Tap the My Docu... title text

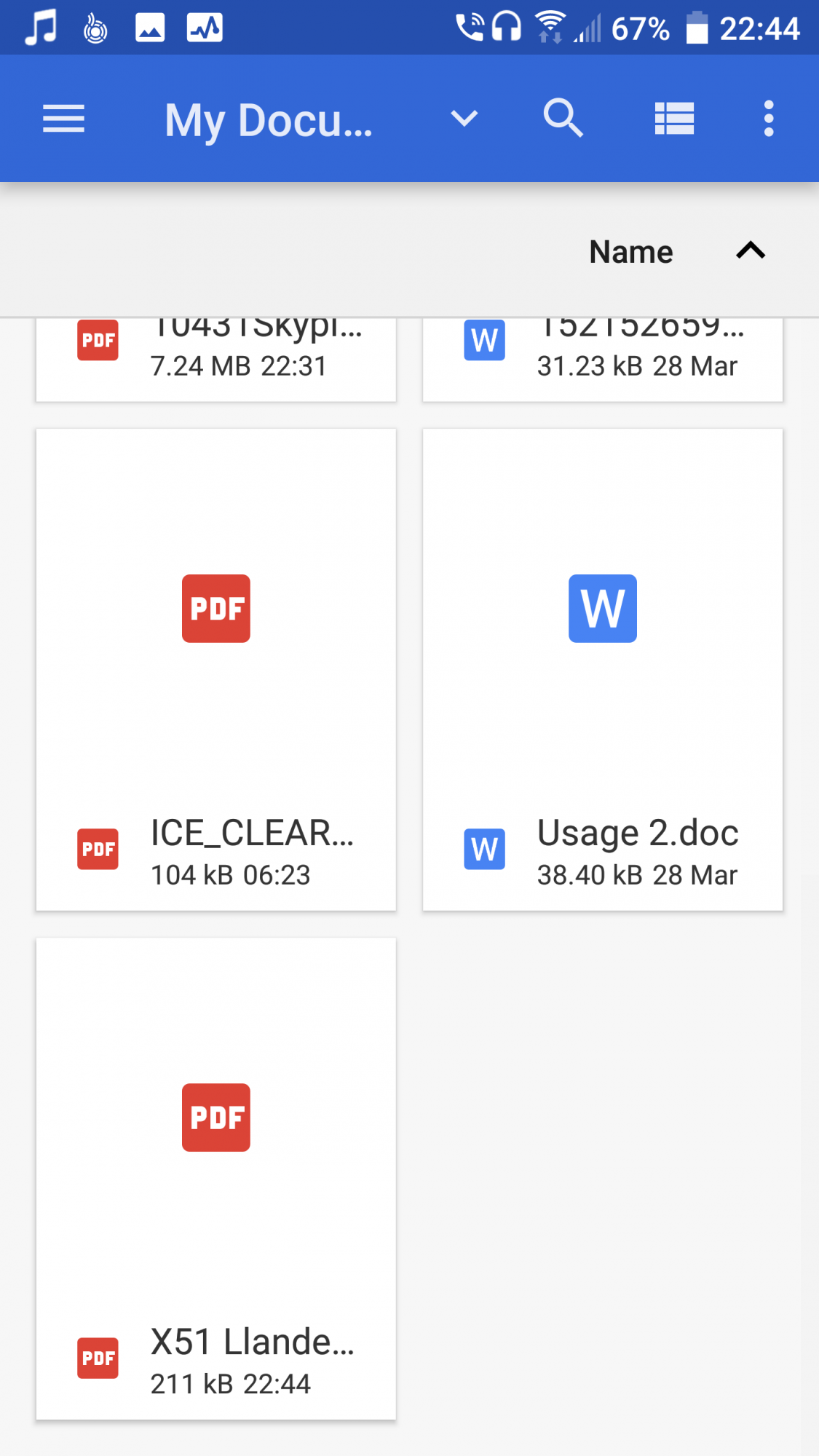point(269,120)
